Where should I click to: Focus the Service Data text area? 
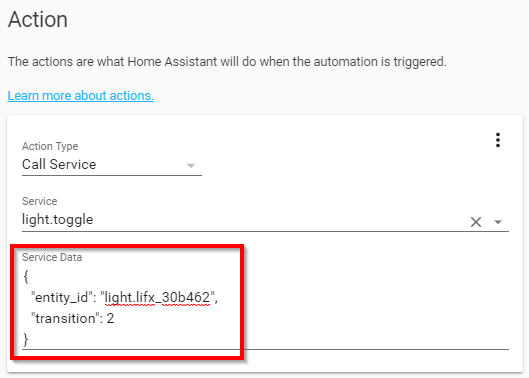(265, 308)
